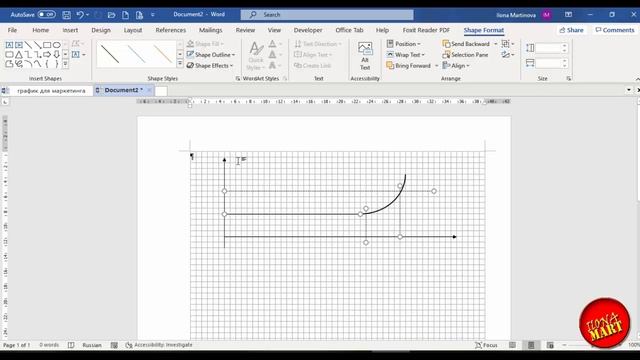Switch to график для маркетинга document tab
This screenshot has width=640, height=360.
51,91
